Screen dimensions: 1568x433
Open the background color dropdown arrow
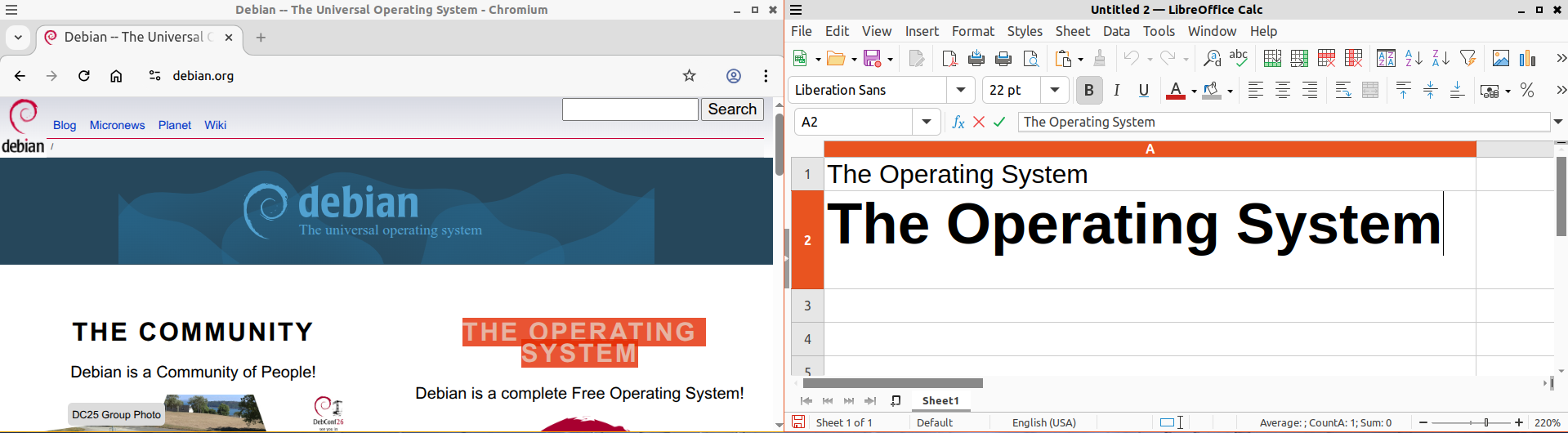(x=1230, y=91)
